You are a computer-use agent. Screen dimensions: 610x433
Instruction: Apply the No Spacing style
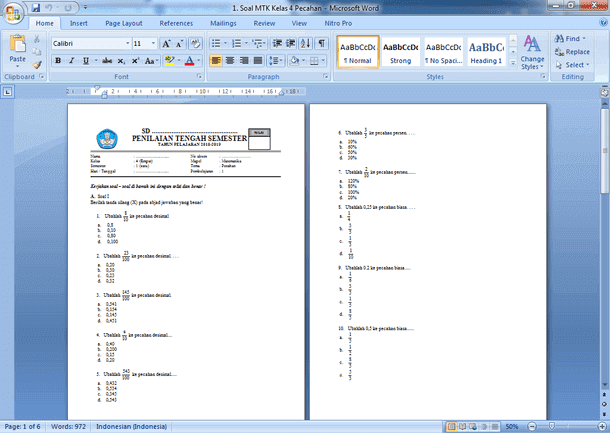(x=443, y=52)
